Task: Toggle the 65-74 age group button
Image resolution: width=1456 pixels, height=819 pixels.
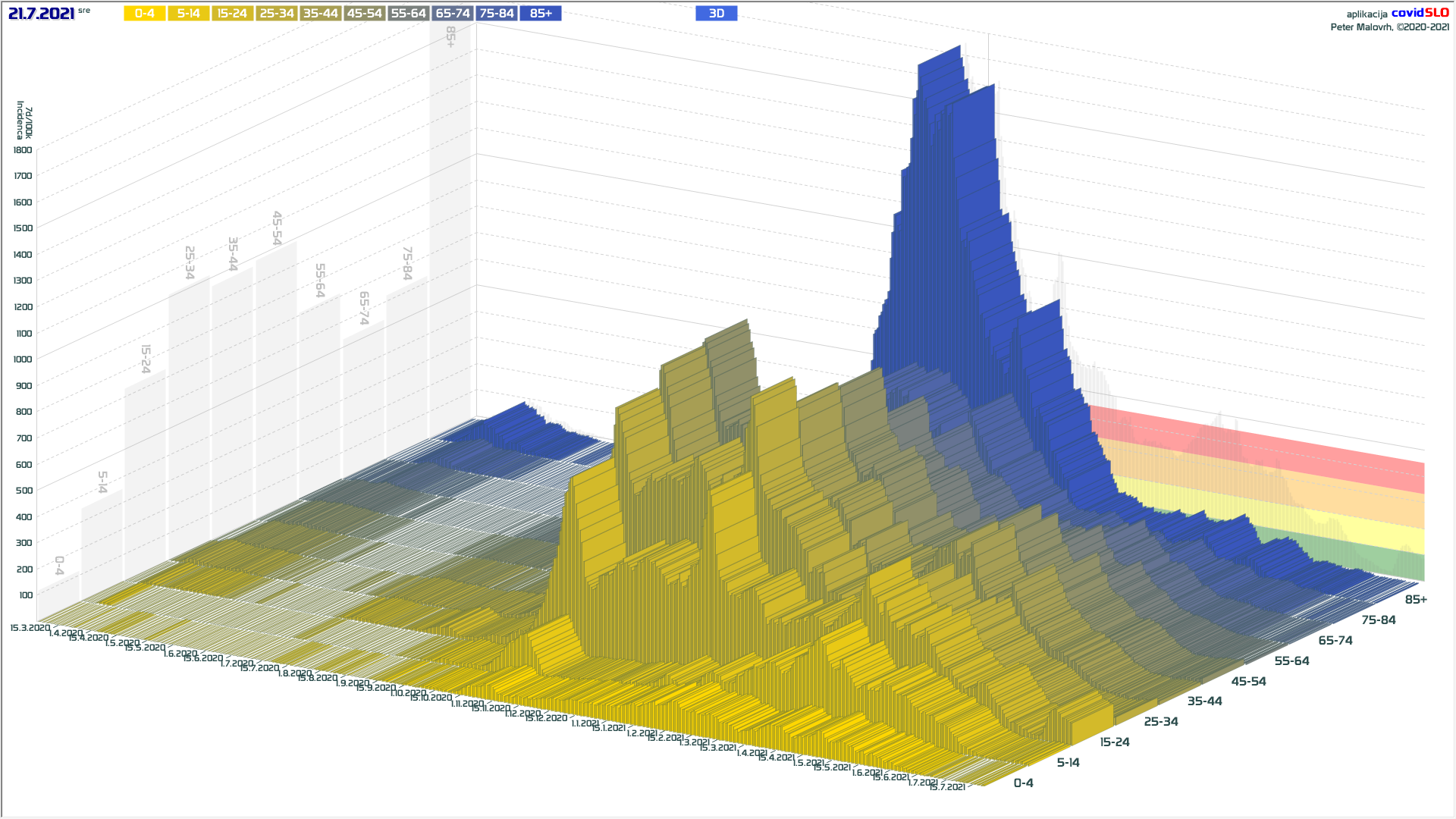Action: 453,14
